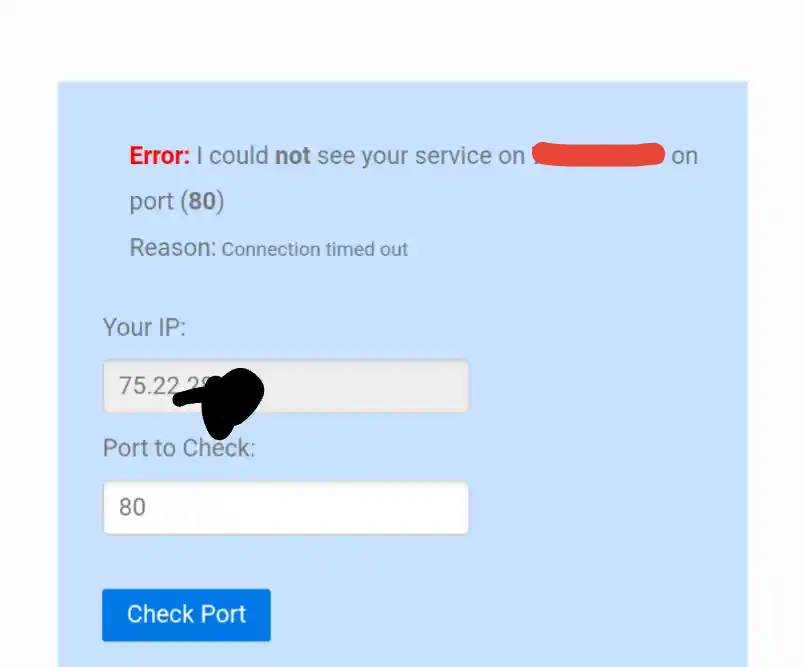Screen dimensions: 805x667
Task: Click the bold port number (80) in error
Action: coord(202,202)
